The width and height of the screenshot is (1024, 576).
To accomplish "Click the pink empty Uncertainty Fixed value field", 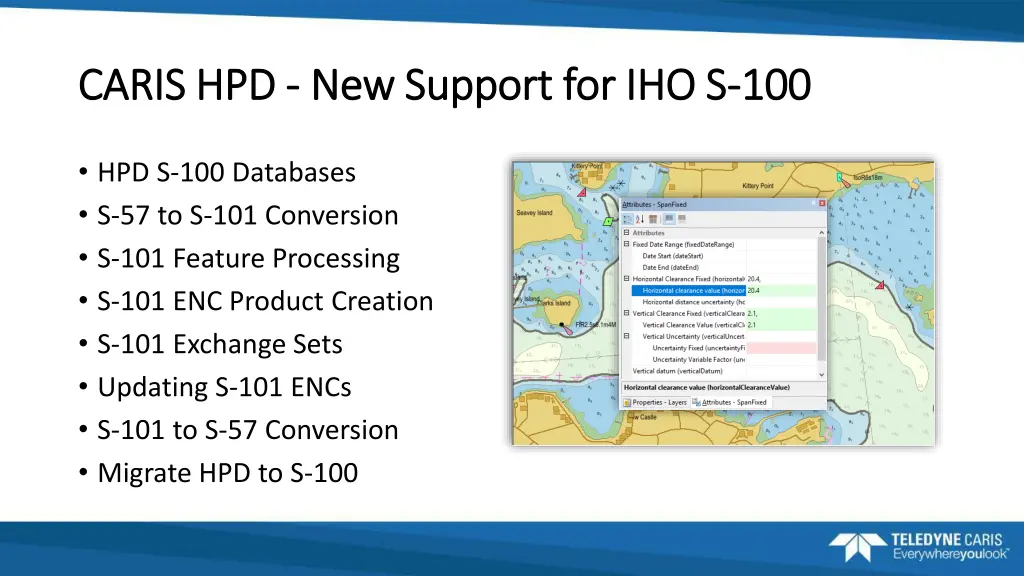I will (781, 348).
